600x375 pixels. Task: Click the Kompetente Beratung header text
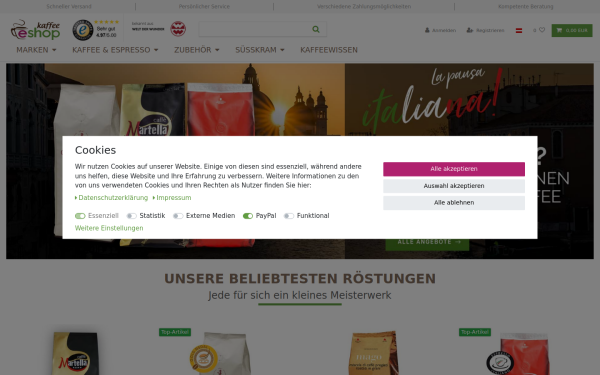coord(526,7)
